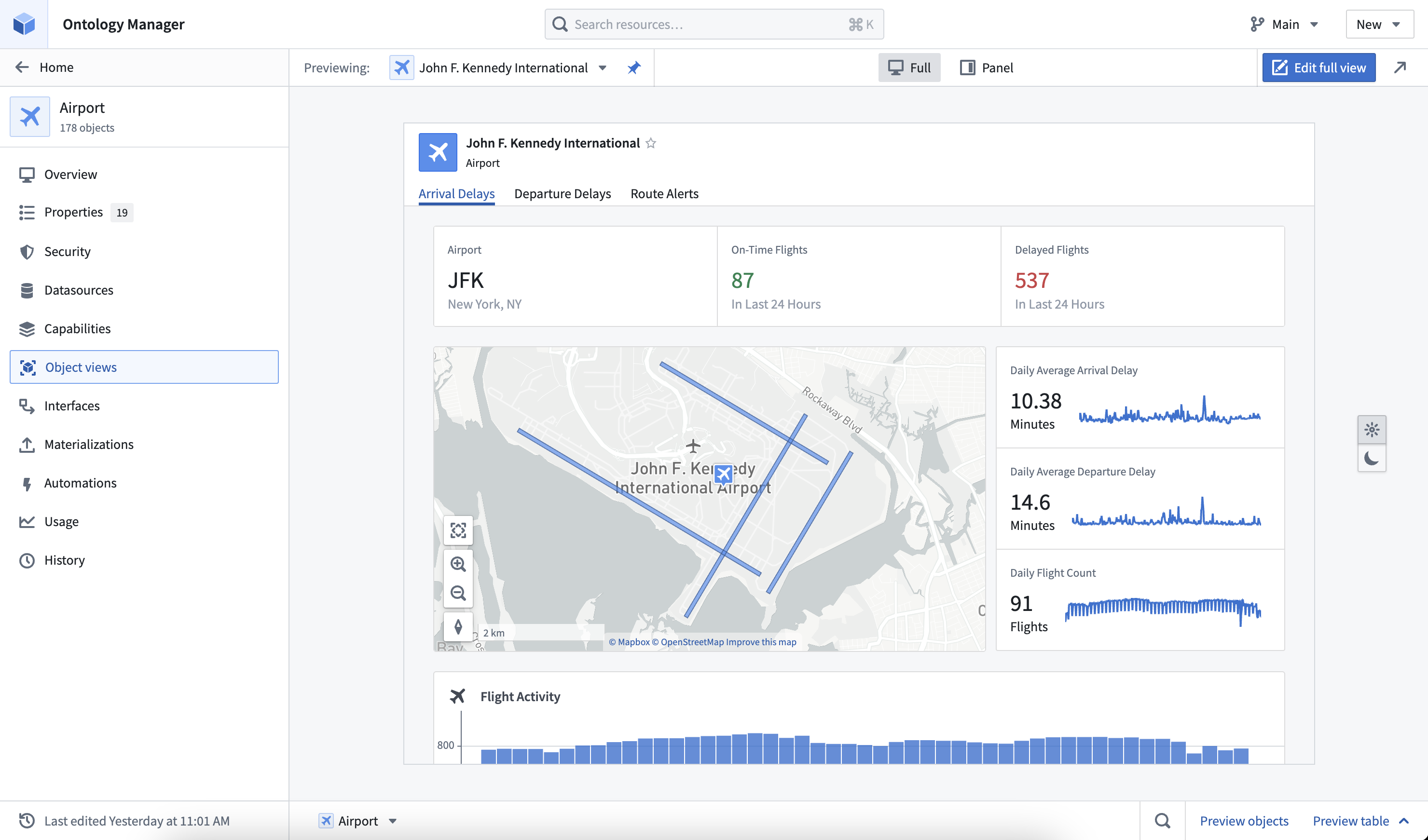Click the fit-to-bounds map control
The width and height of the screenshot is (1428, 840).
458,531
